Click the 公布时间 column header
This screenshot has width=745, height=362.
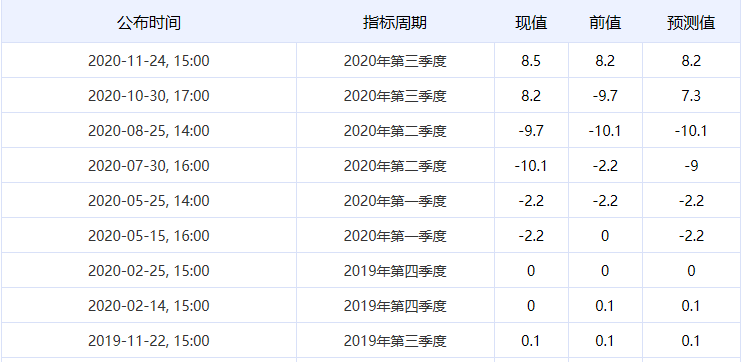(x=149, y=23)
